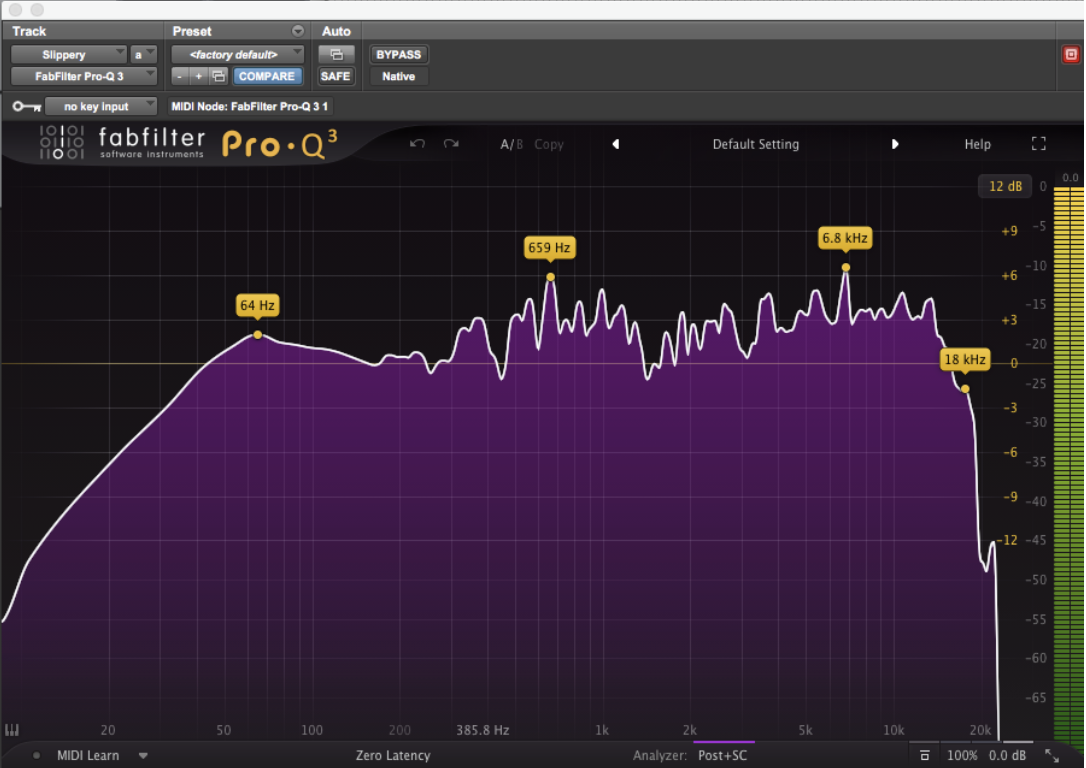Open the Slippery track selector dropdown
The height and width of the screenshot is (768, 1086).
(x=68, y=55)
